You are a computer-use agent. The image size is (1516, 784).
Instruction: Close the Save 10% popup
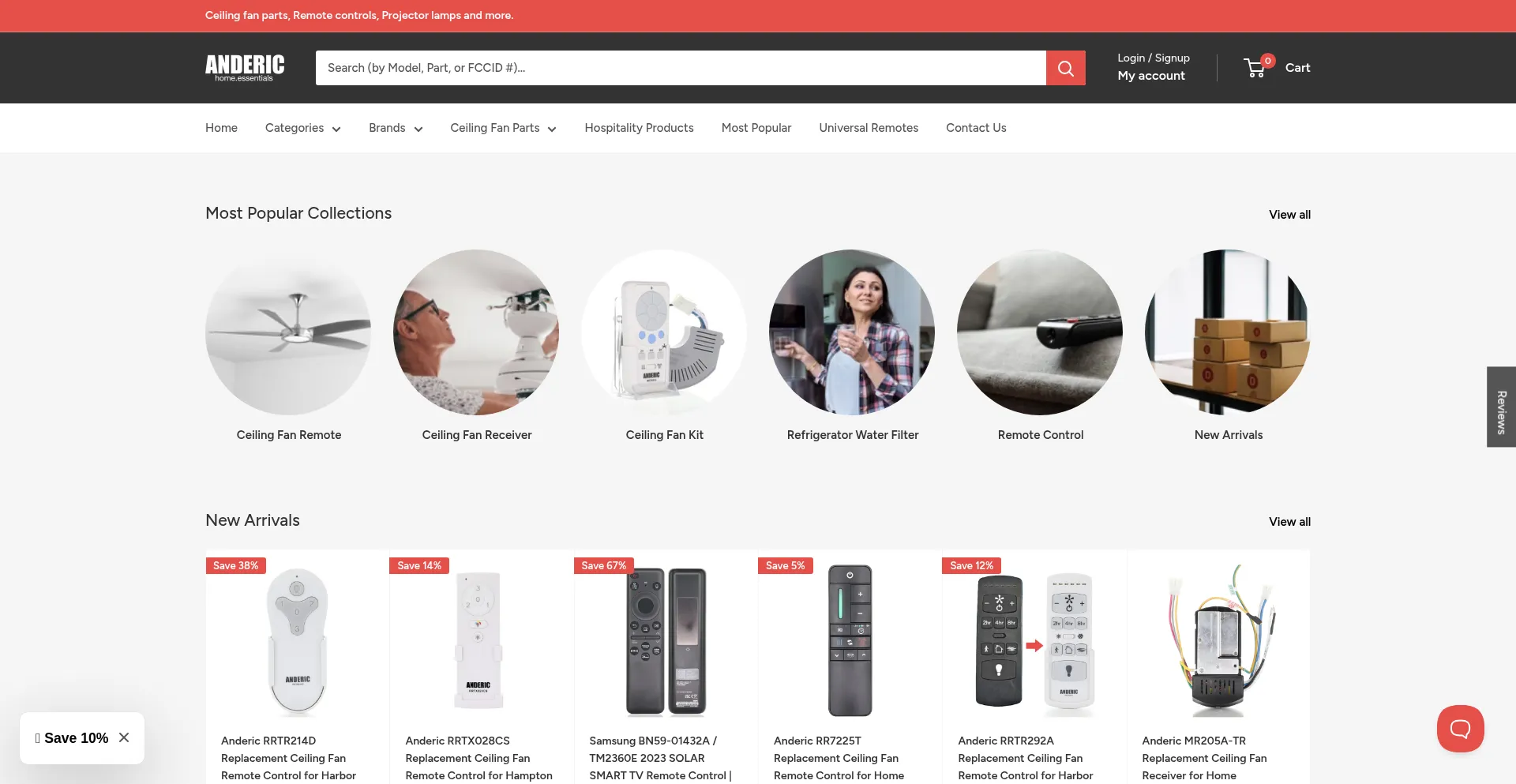click(124, 737)
